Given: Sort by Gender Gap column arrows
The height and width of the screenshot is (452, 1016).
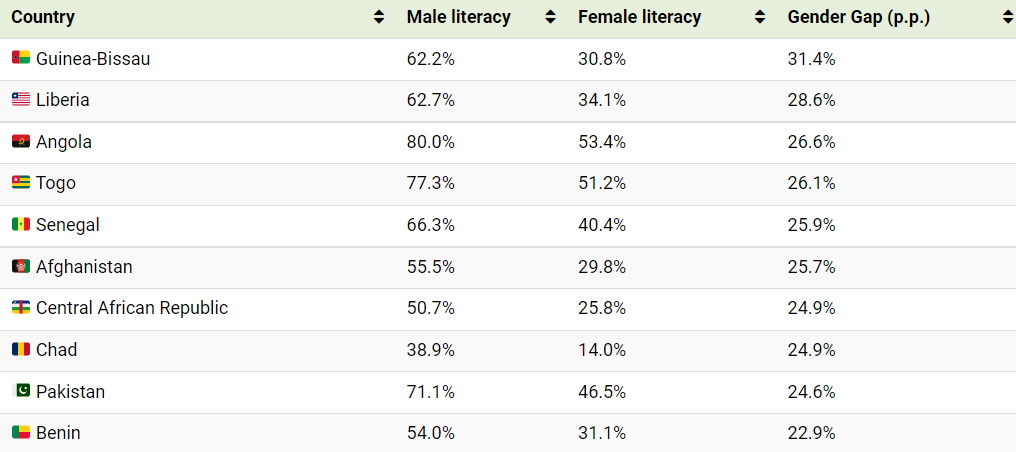Looking at the screenshot, I should pyautogui.click(x=1006, y=17).
